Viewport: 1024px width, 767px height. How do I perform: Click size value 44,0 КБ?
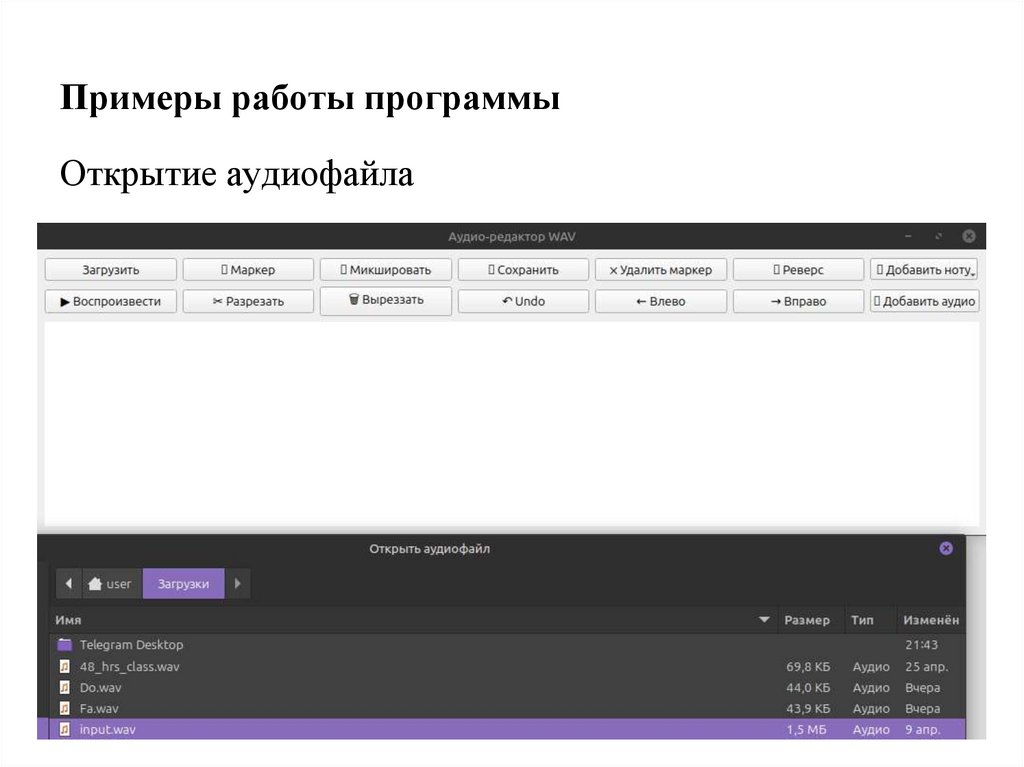pos(808,687)
